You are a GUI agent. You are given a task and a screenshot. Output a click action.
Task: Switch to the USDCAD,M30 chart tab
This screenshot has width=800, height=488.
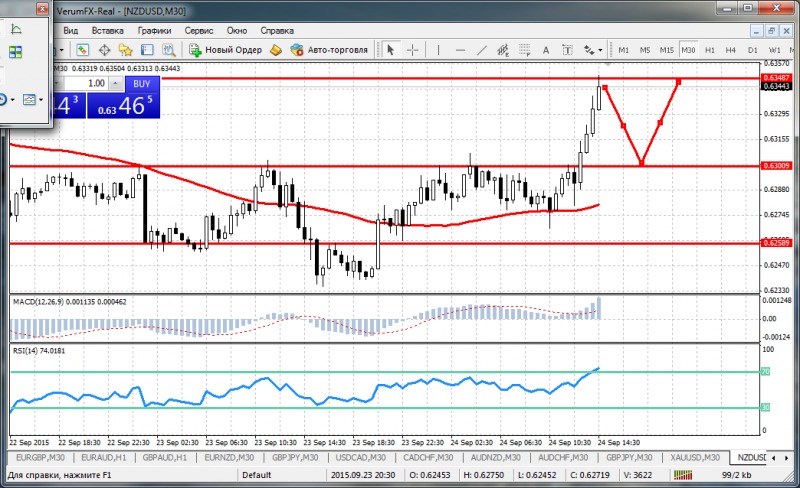pyautogui.click(x=360, y=457)
